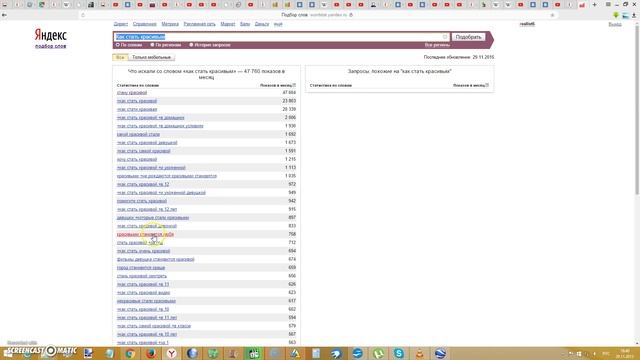The image size is (640, 360).
Task: Open the 'Все регионы' region selector
Action: [437, 45]
